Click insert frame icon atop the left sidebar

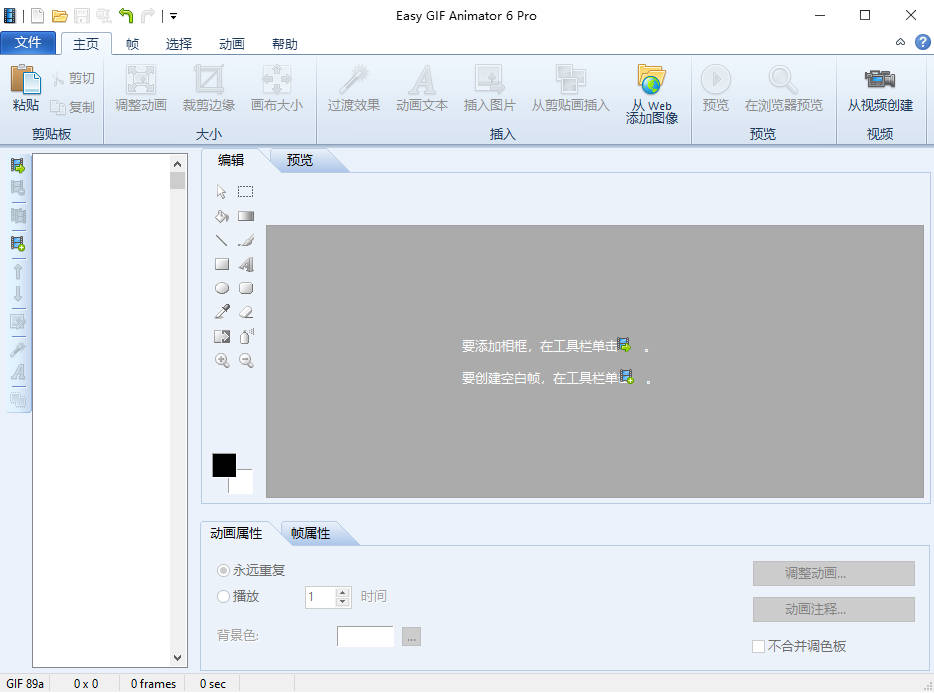(x=18, y=166)
